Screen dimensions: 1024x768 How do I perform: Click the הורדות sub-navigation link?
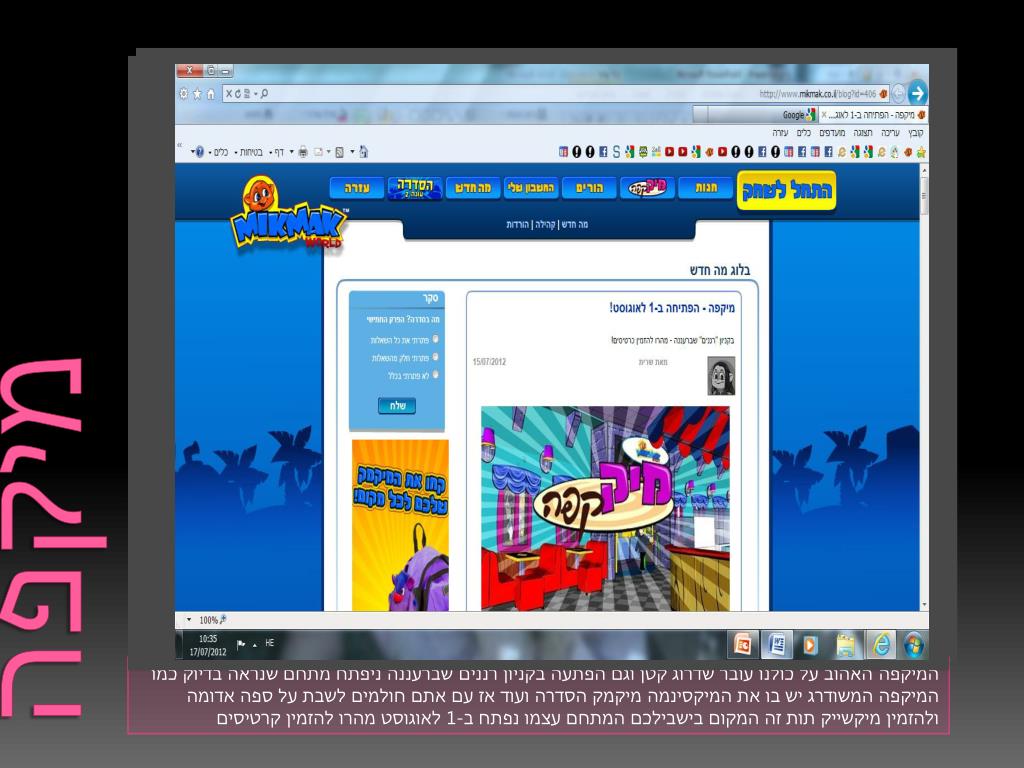[517, 224]
